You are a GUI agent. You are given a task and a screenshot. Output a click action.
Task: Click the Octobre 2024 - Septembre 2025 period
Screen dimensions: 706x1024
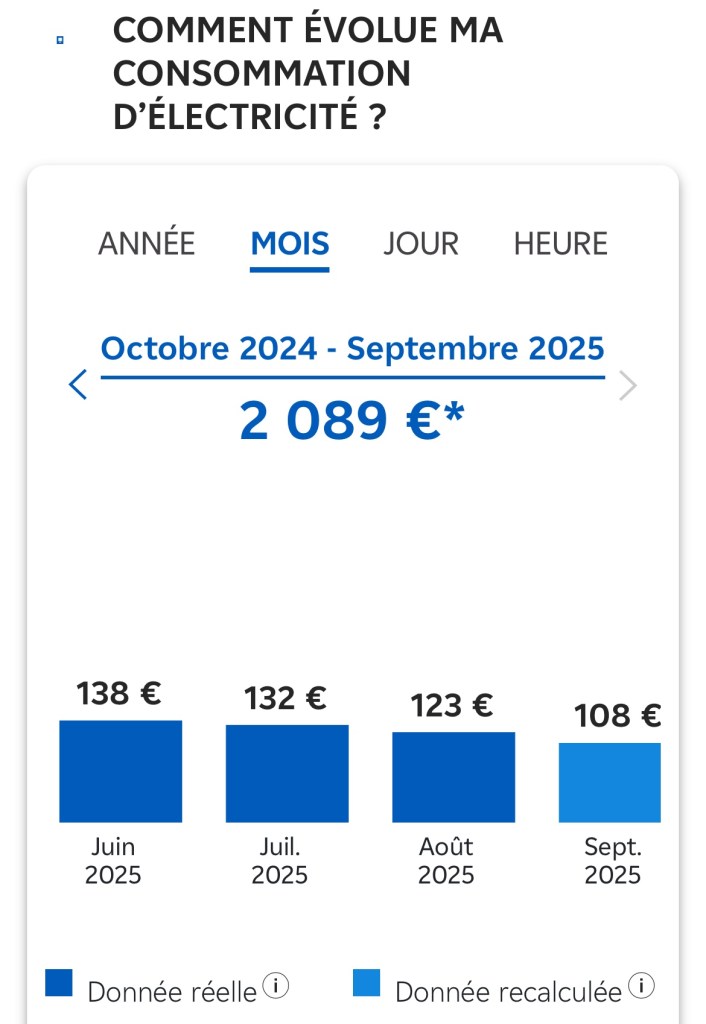coord(353,349)
